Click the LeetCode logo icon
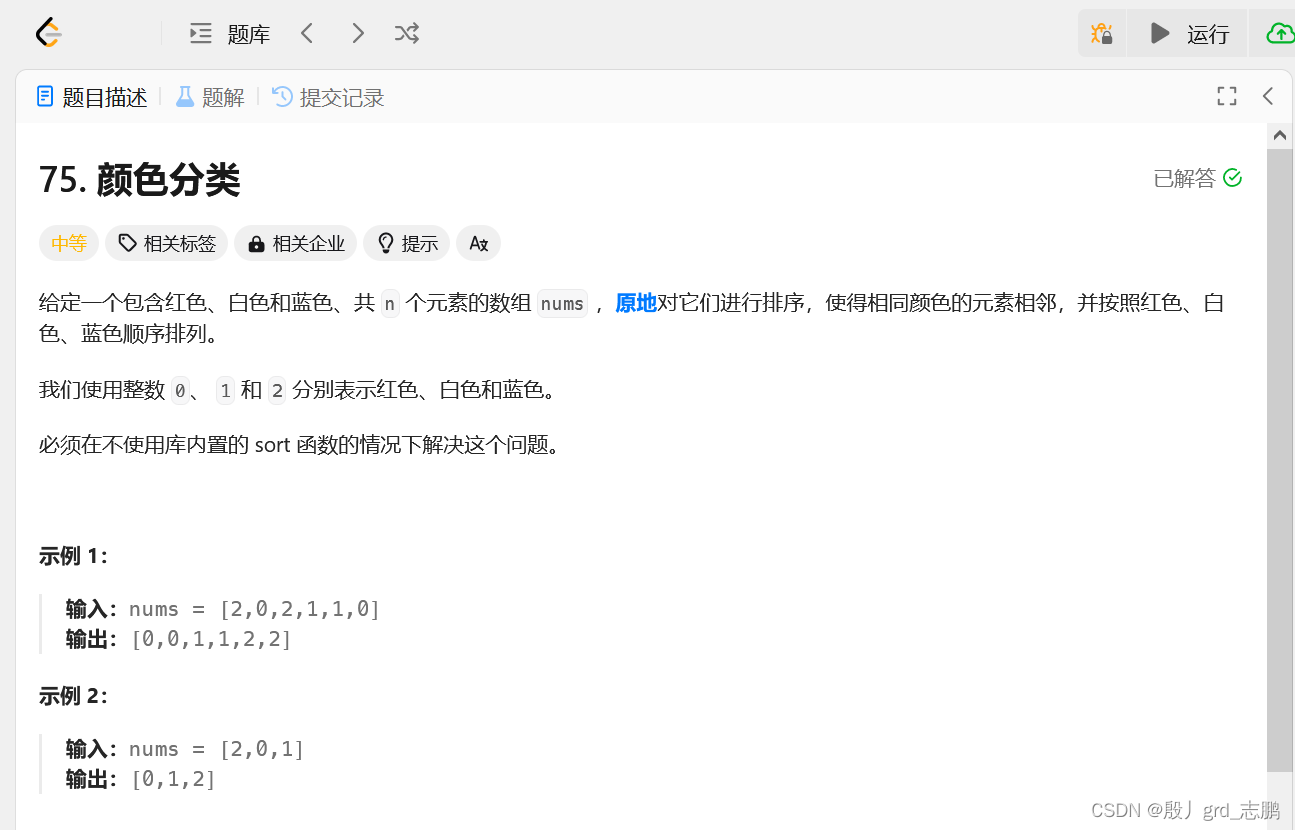The height and width of the screenshot is (830, 1295). 49,33
